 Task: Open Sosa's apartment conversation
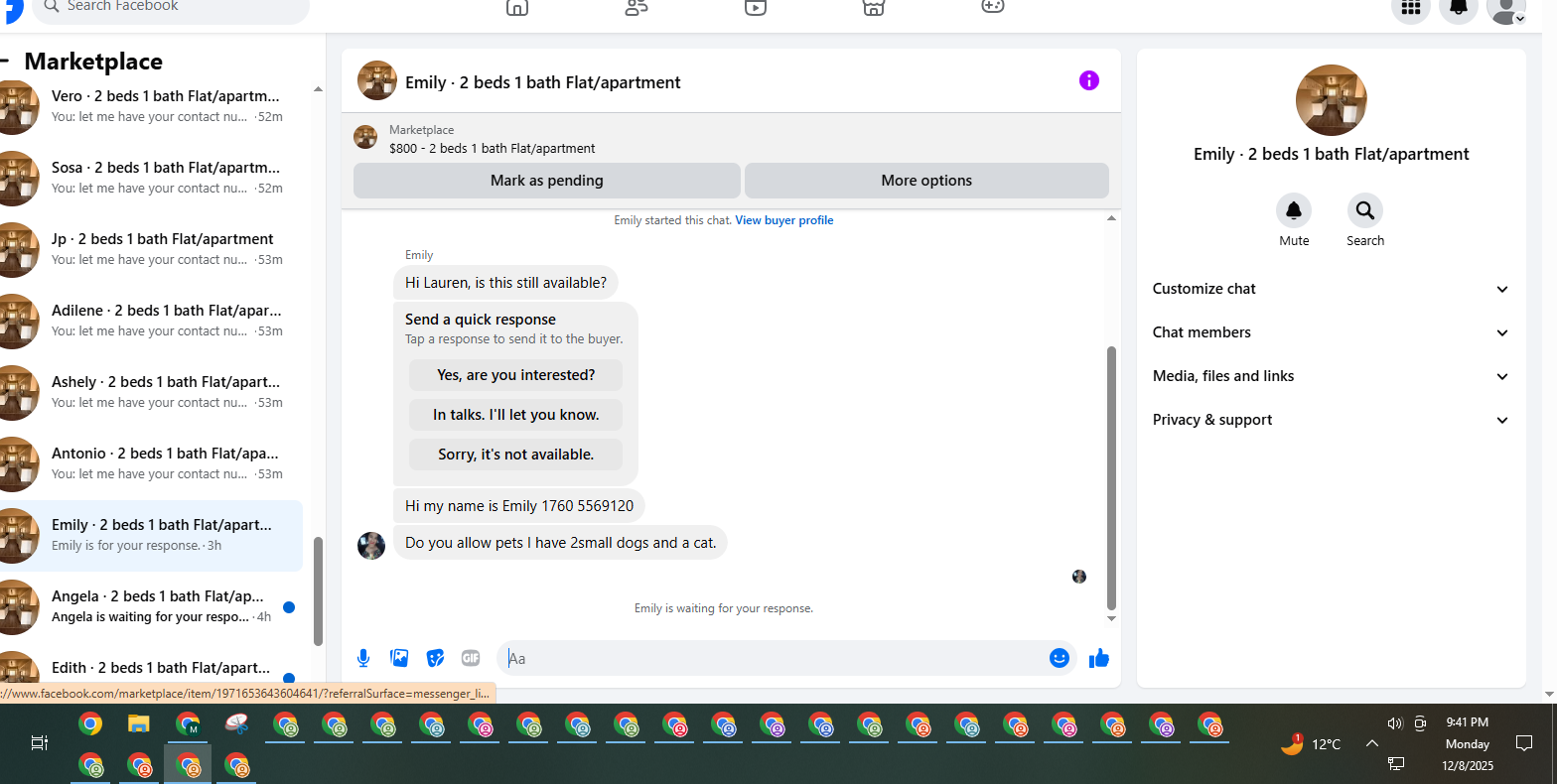(151, 178)
